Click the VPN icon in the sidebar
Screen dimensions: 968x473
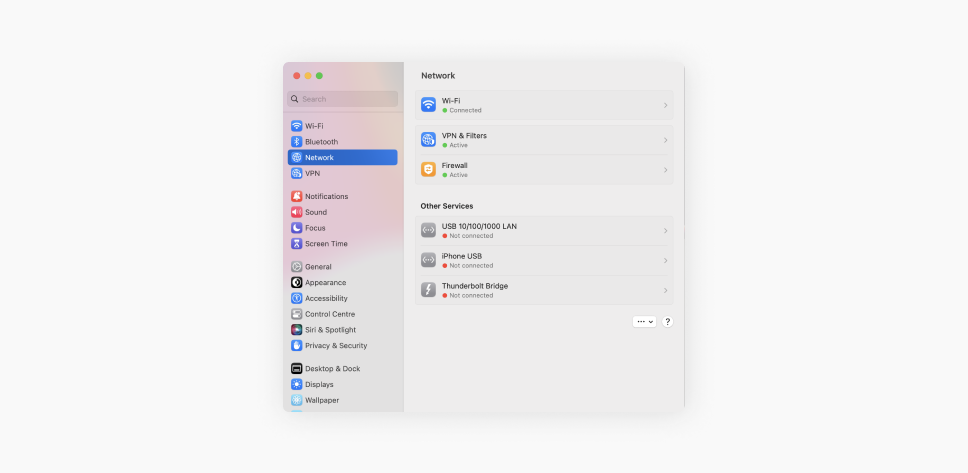296,174
